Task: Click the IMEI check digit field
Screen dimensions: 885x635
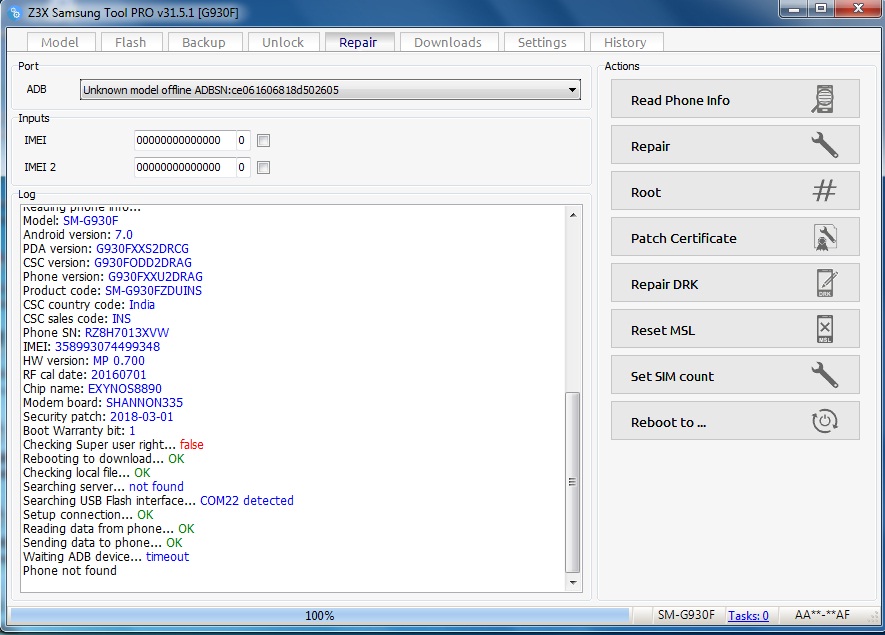Action: tap(243, 141)
